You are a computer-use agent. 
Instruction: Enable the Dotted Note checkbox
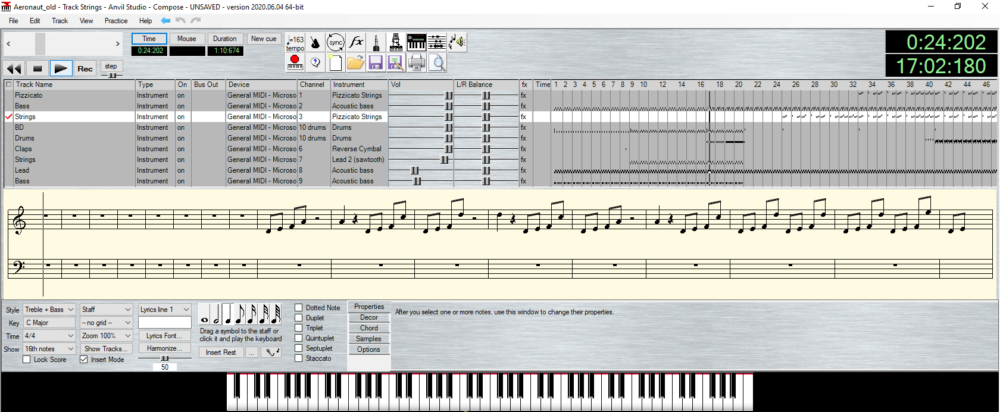point(298,307)
